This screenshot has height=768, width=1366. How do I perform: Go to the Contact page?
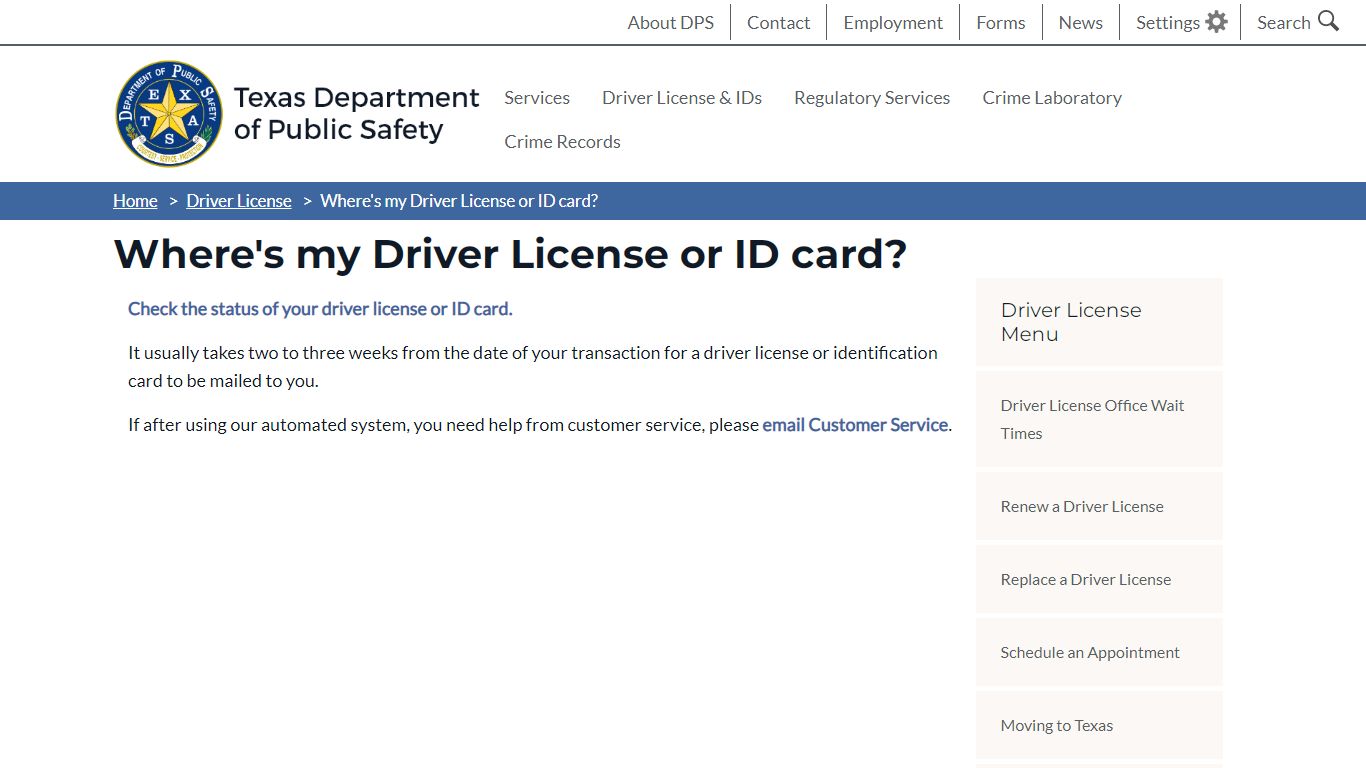pos(778,22)
